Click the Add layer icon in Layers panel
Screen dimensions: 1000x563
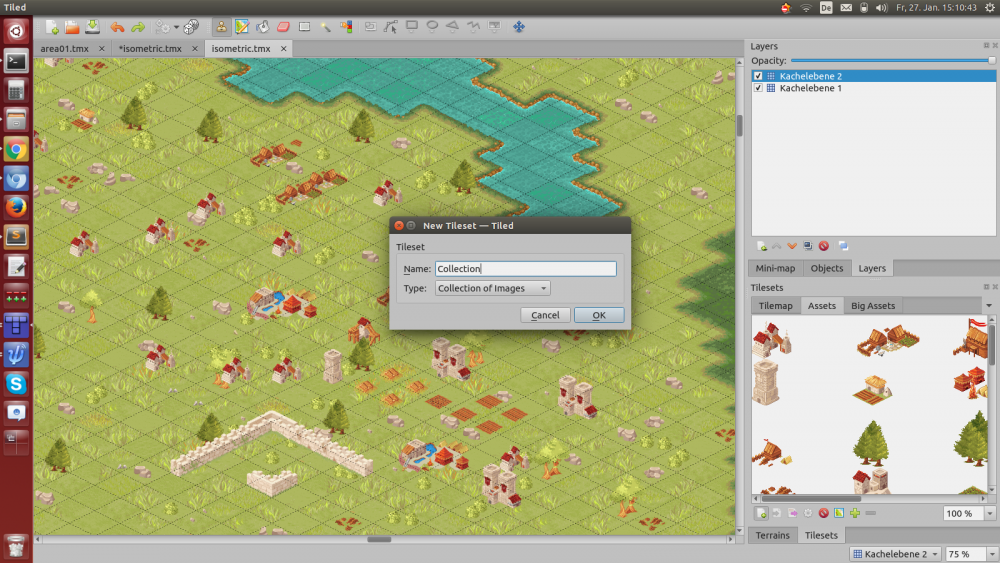(x=761, y=246)
